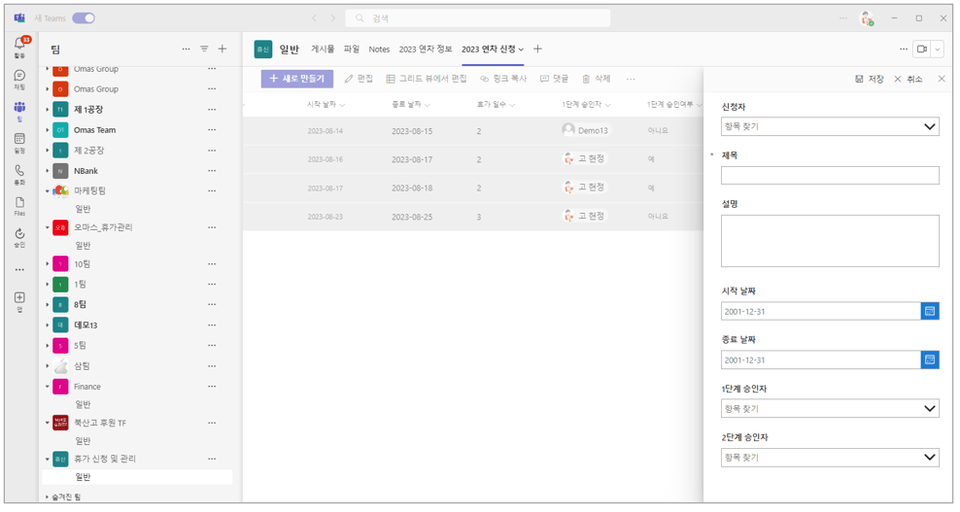Open more options for NBank team
The image size is (960, 512).
(x=212, y=171)
